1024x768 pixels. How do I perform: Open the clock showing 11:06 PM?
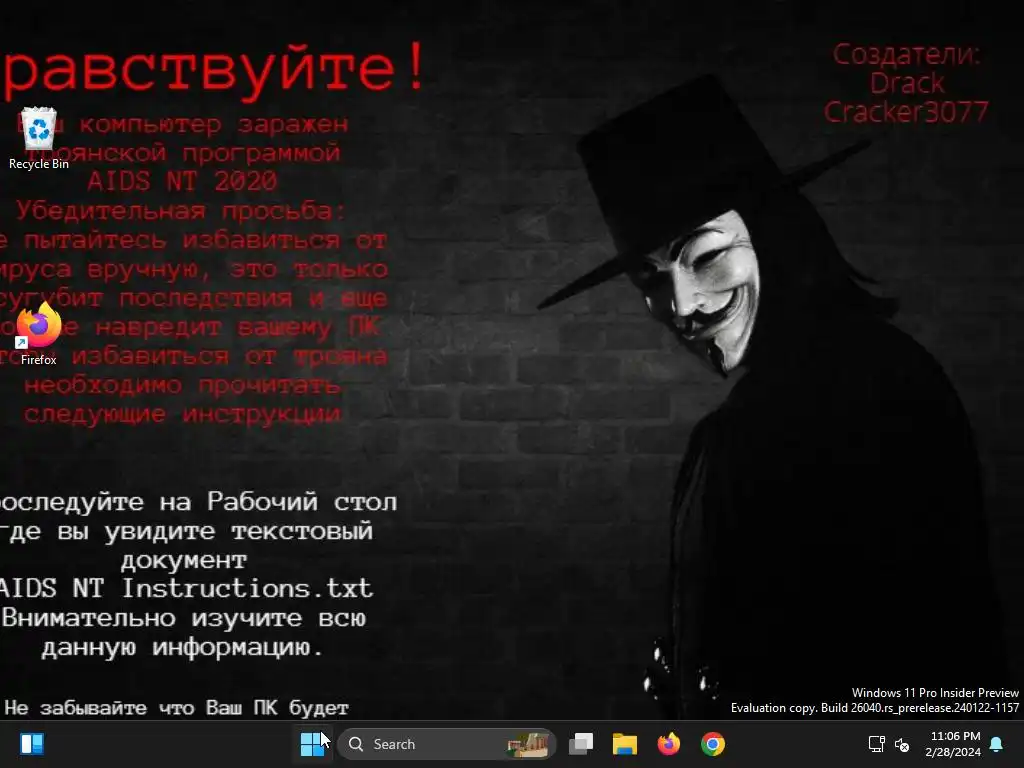953,744
